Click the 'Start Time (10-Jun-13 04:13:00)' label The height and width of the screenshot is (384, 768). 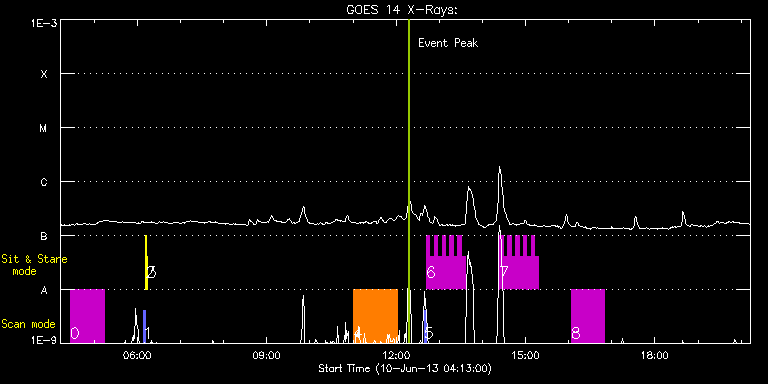tap(405, 368)
